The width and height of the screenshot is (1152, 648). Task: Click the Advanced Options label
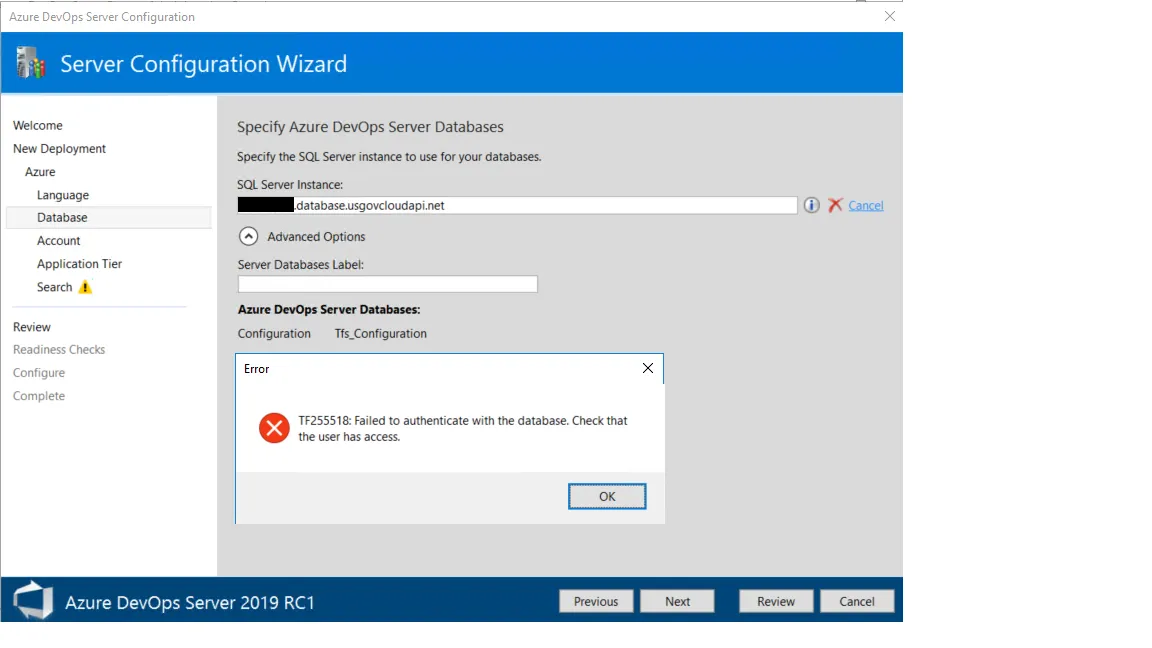point(316,237)
